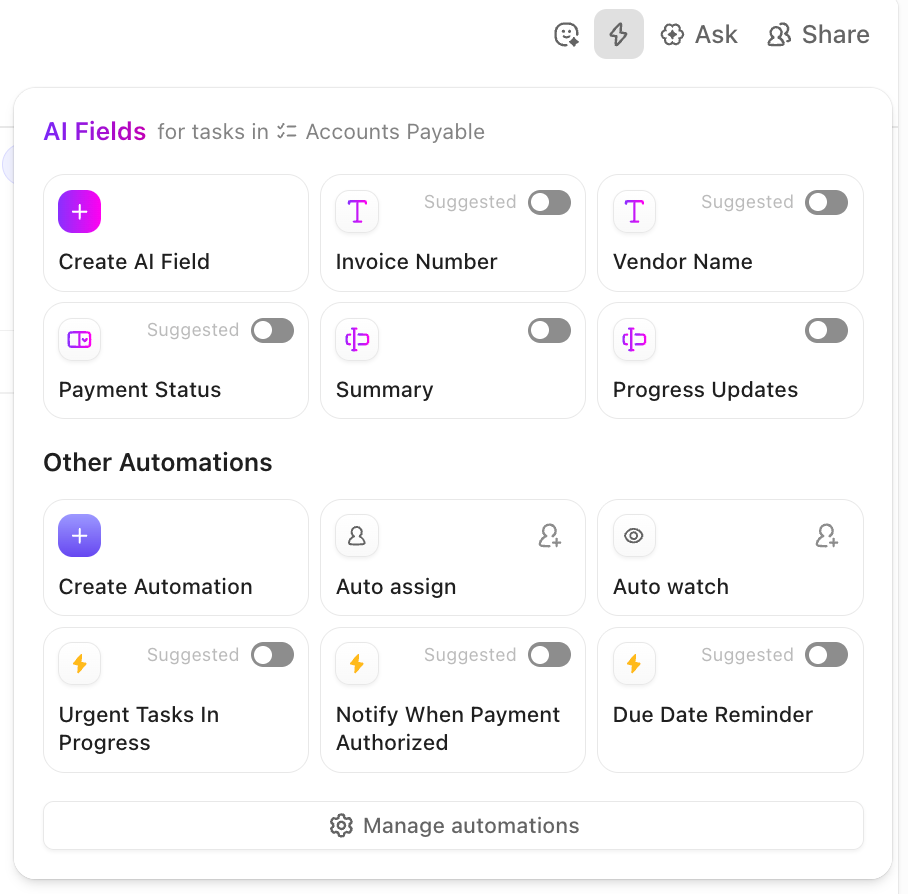This screenshot has width=908, height=894.
Task: Enable the Due Date Reminder automation
Action: click(826, 655)
